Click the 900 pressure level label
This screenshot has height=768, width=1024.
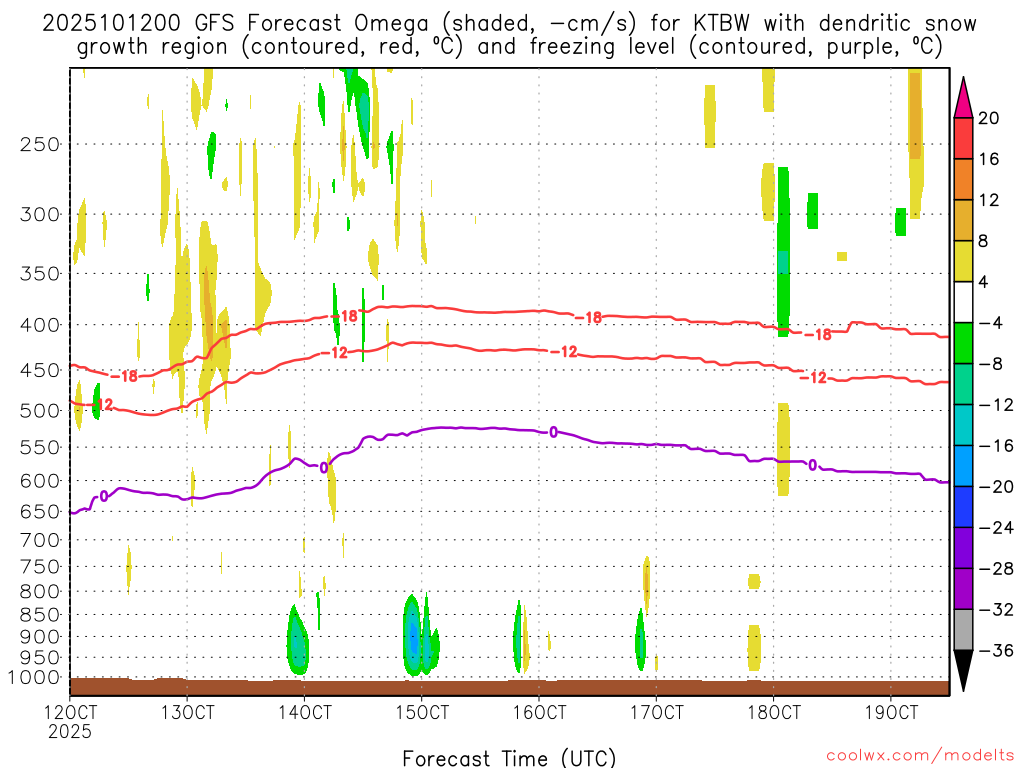click(40, 636)
